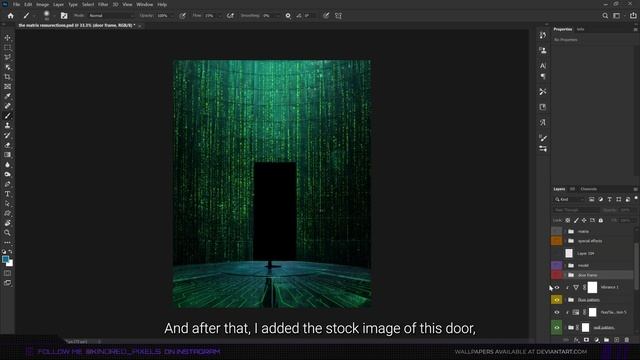The image size is (640, 360).
Task: Open the Flow value dropdown
Action: 220,16
